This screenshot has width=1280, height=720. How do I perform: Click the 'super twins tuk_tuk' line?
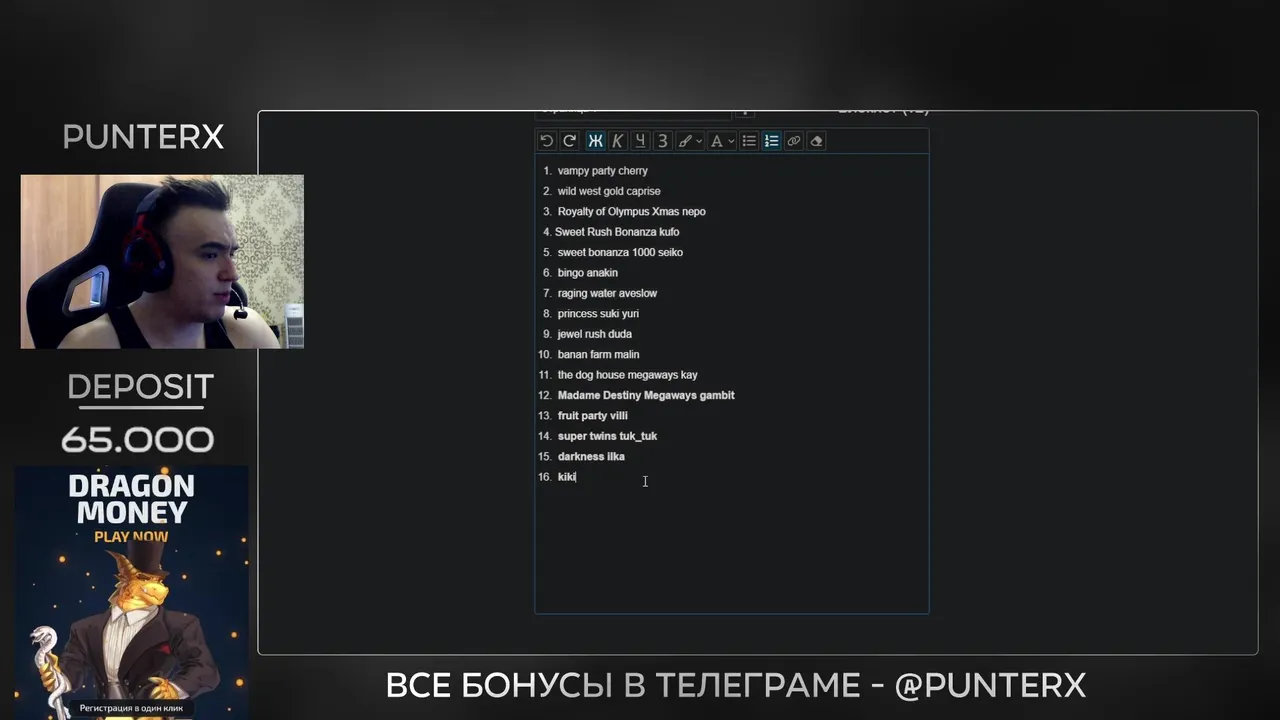(x=607, y=436)
